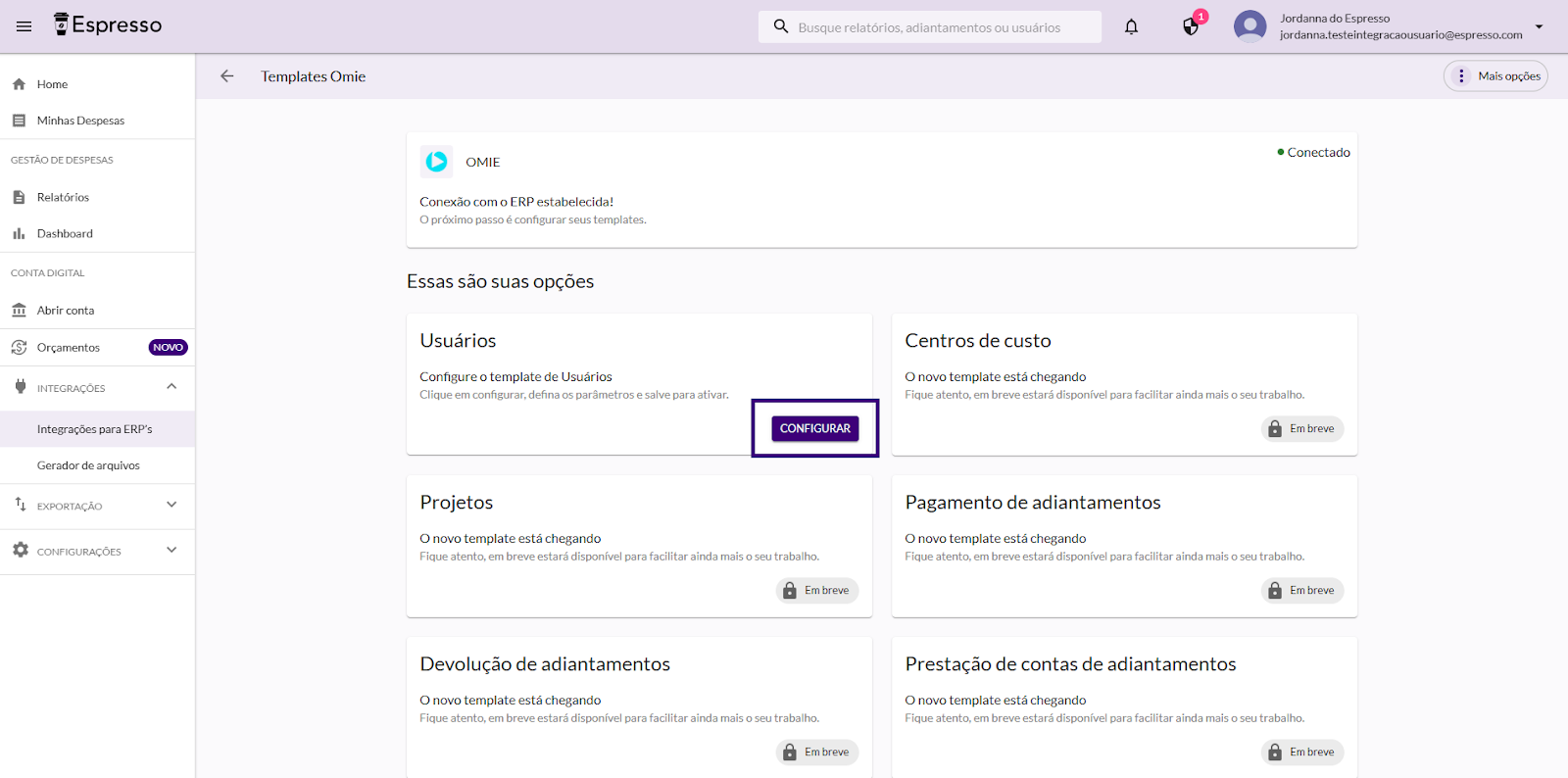This screenshot has width=1568, height=778.
Task: Go to Home in sidebar
Action: point(97,84)
